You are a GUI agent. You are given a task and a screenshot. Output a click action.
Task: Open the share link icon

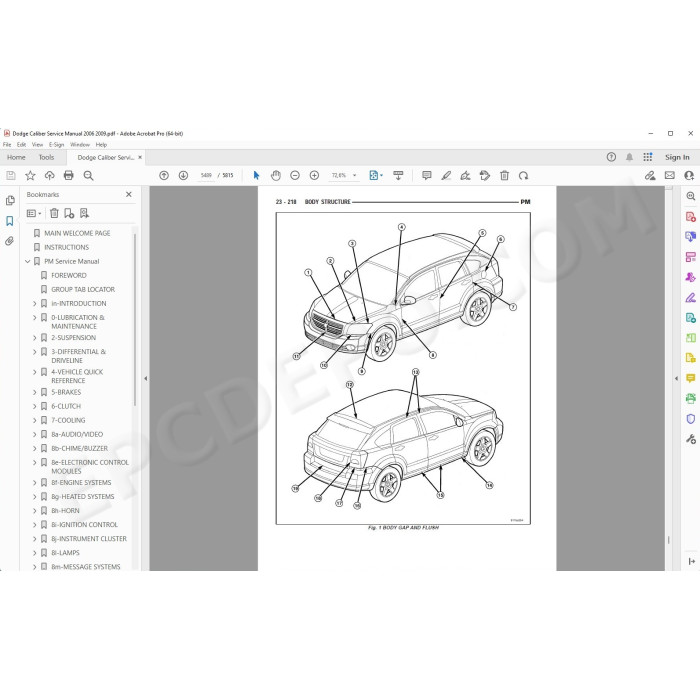[x=650, y=175]
